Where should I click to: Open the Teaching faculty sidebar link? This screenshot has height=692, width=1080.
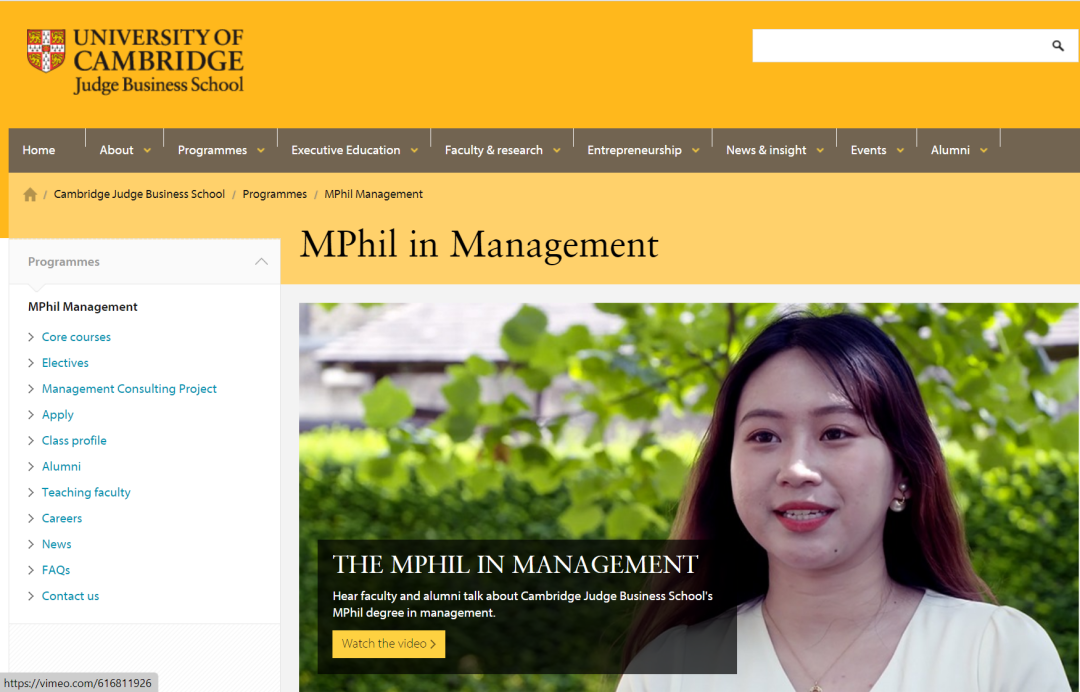point(86,493)
